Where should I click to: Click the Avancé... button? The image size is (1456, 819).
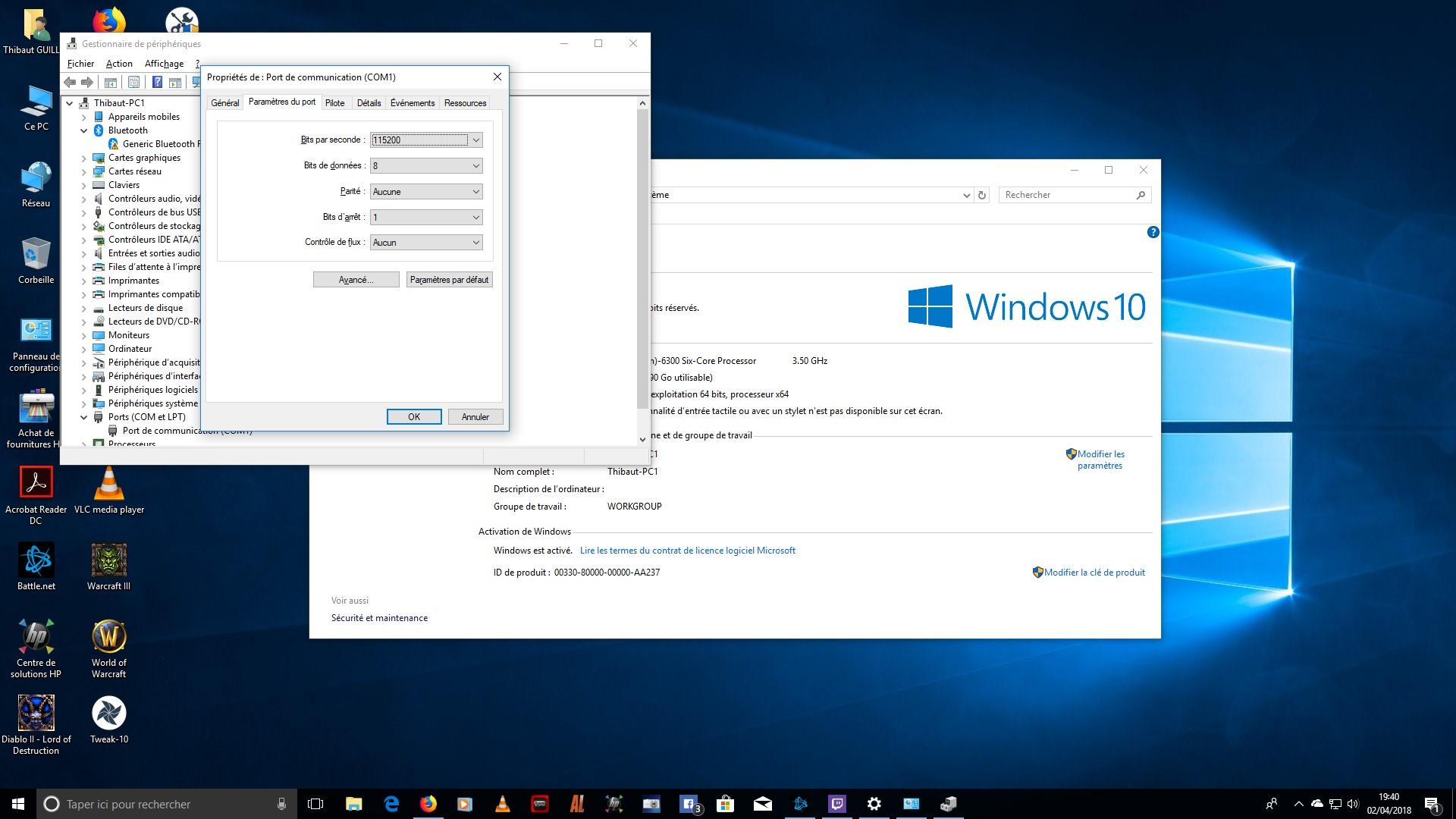356,280
